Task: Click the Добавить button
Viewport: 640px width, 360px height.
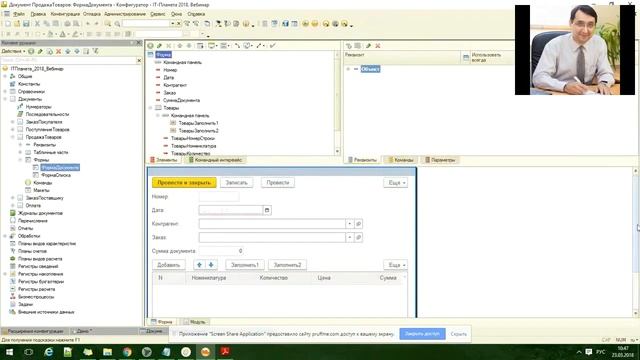Action: click(x=169, y=265)
